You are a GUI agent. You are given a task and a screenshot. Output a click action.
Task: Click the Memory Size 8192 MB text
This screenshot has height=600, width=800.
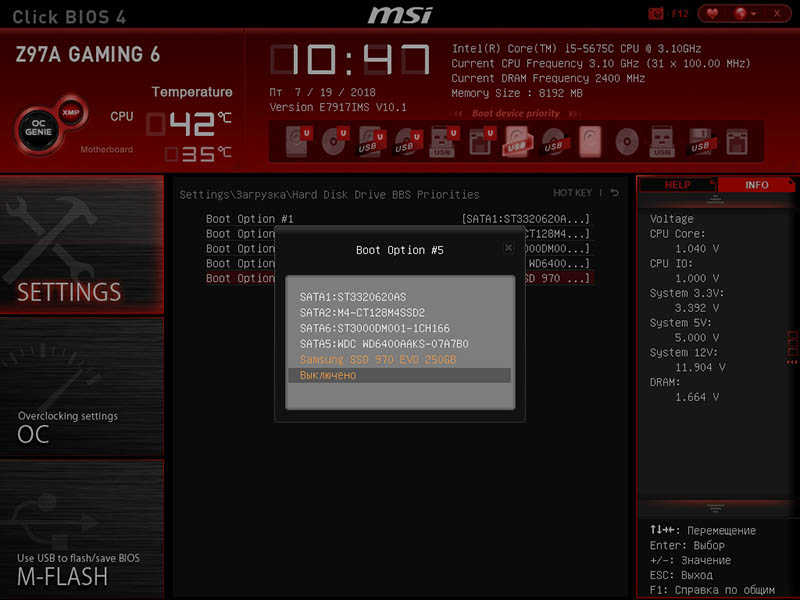tap(517, 93)
